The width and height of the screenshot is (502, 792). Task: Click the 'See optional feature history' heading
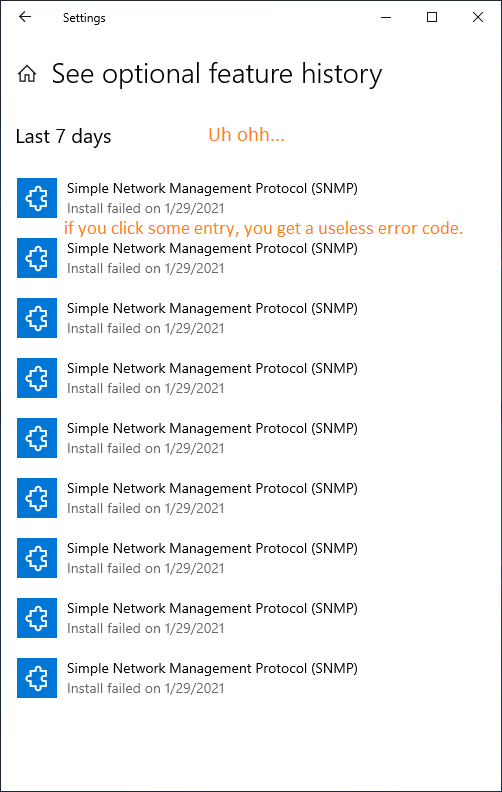coord(217,74)
